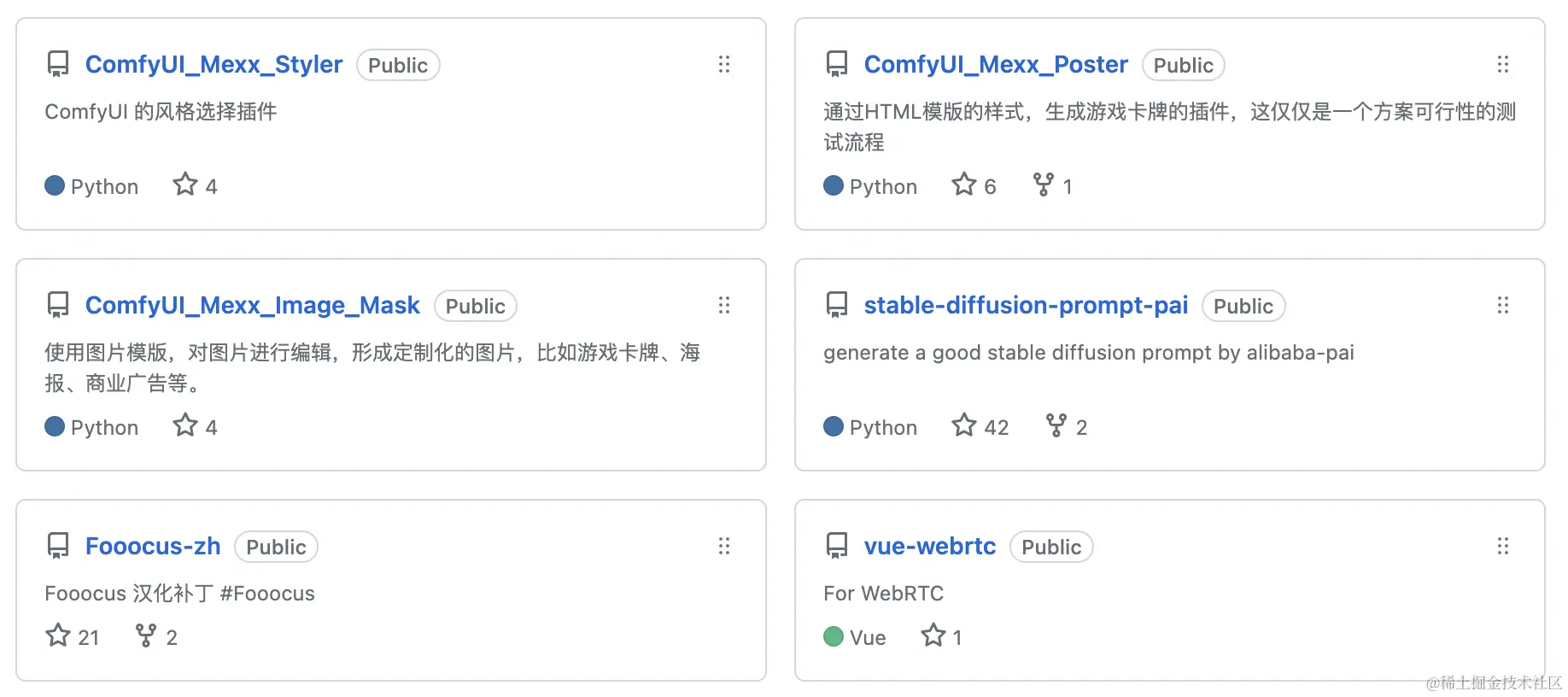This screenshot has height=697, width=1568.
Task: Open the stable-diffusion-prompt-pai repository
Action: pos(1026,306)
